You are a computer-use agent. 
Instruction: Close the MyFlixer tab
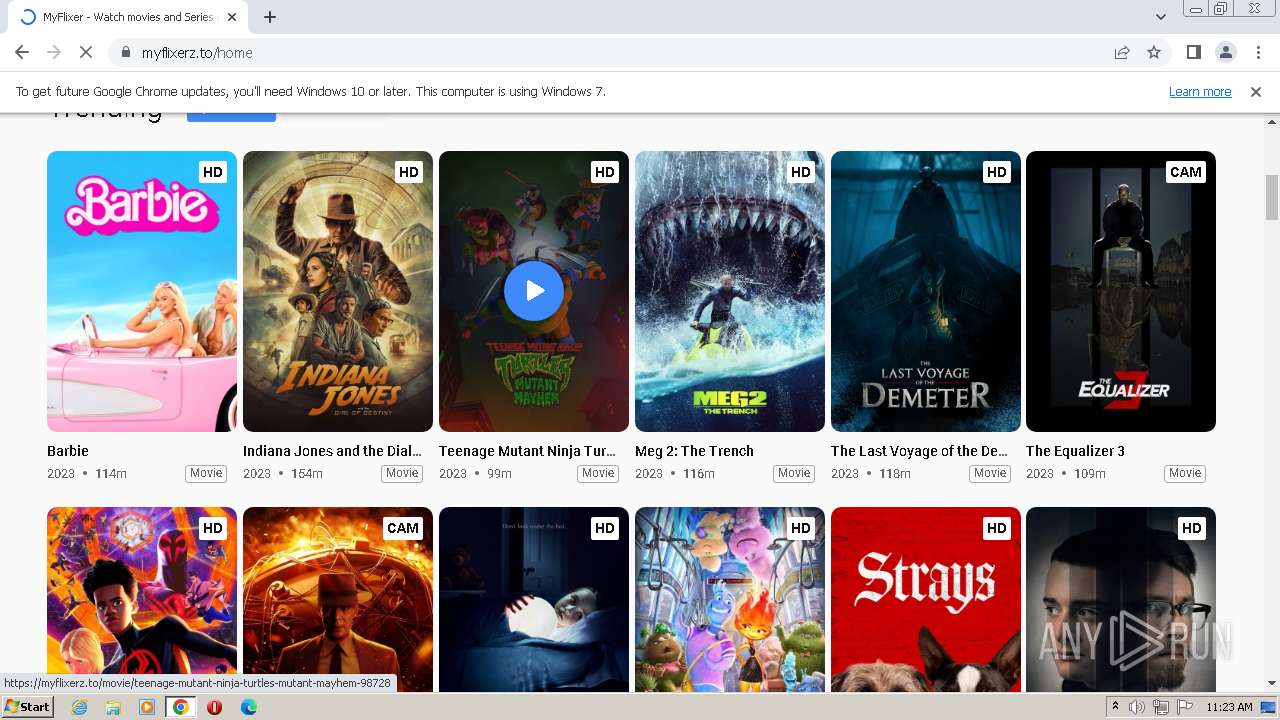pos(232,17)
